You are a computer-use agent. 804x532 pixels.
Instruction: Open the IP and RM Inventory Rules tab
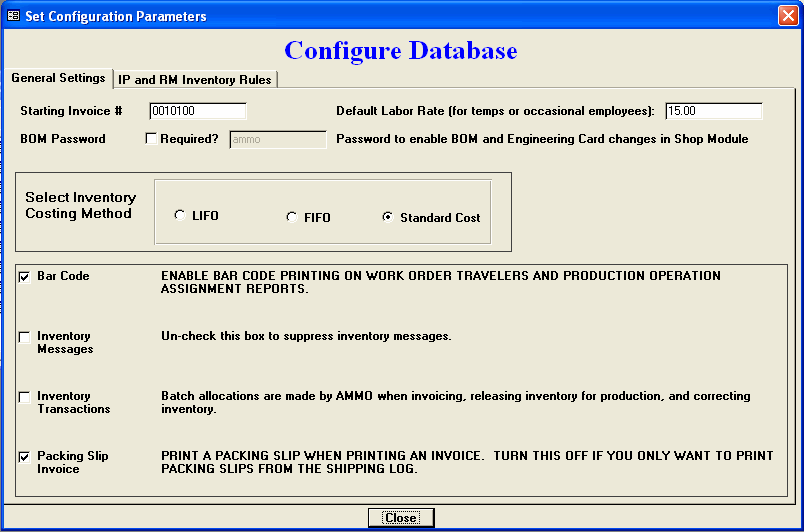(195, 79)
